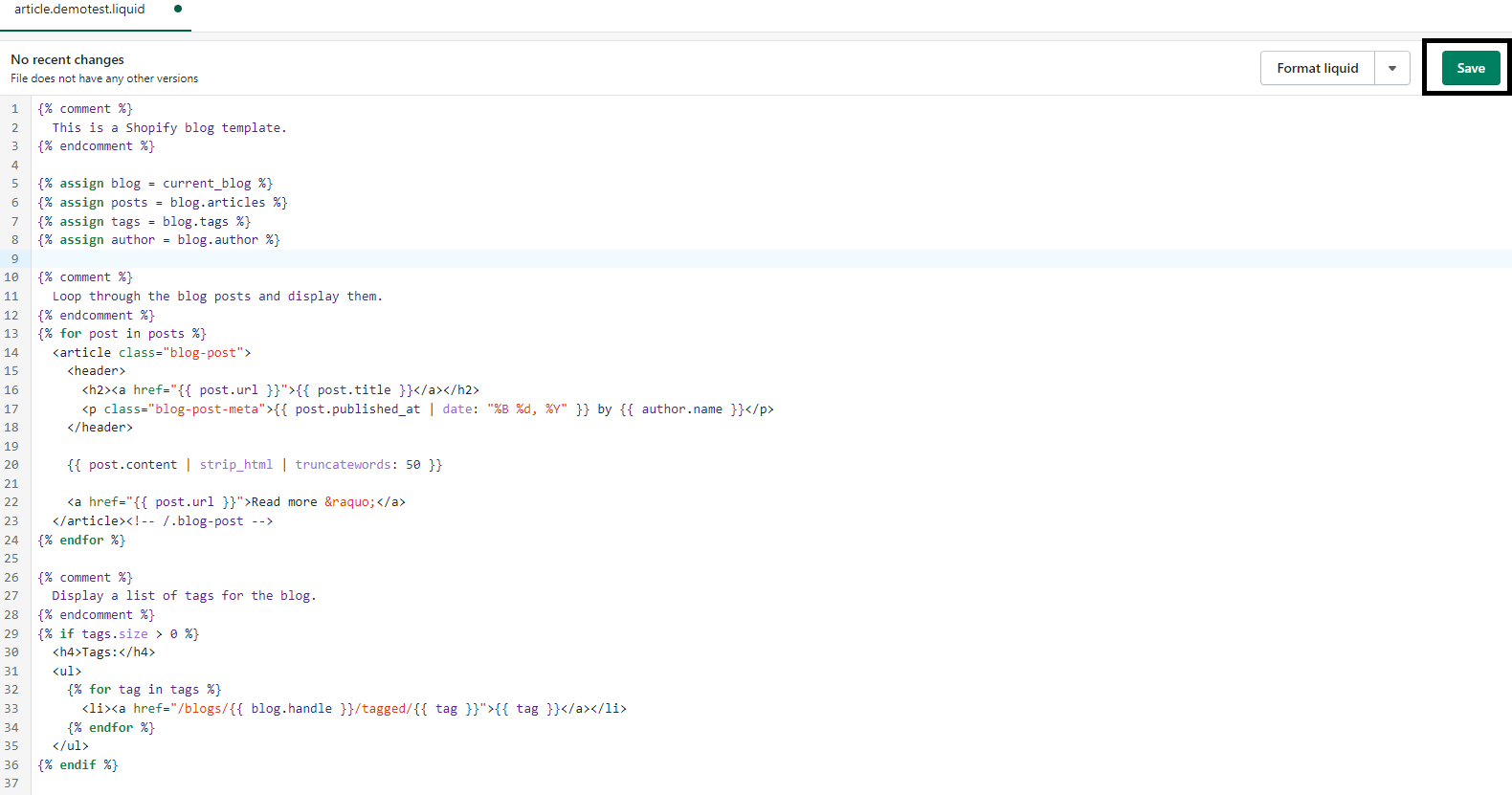
Task: Click line number 24 in the gutter
Action: tap(11, 541)
